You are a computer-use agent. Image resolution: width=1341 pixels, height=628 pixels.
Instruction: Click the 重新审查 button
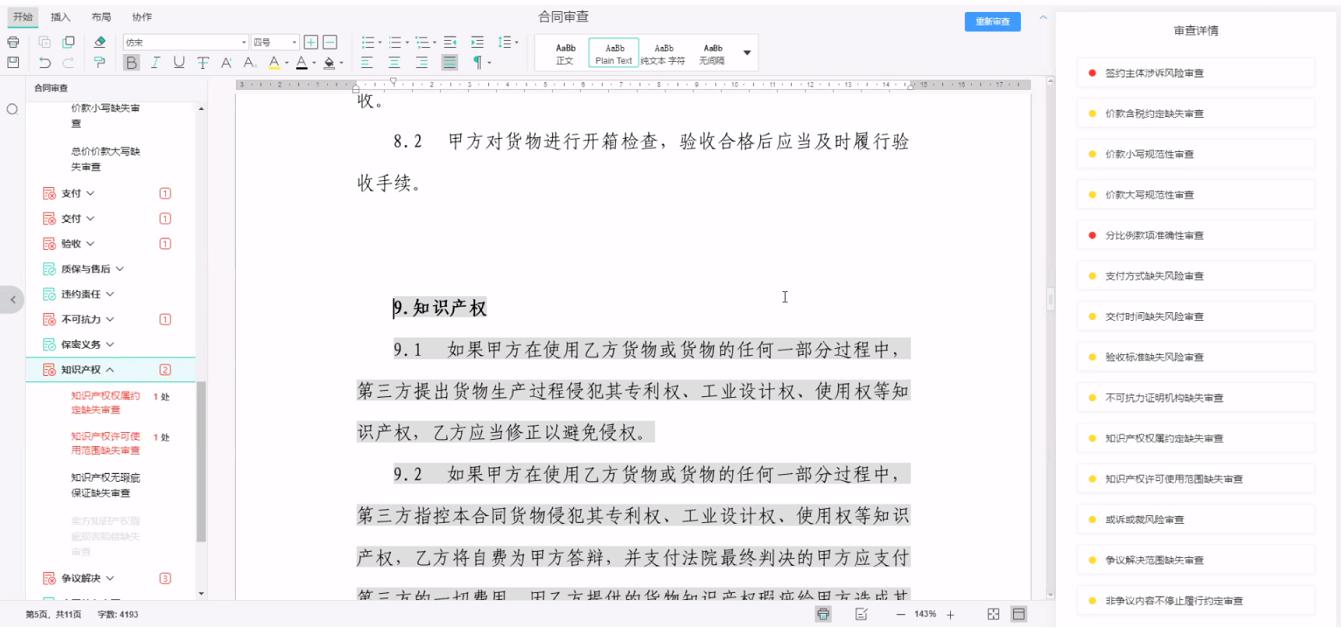[x=992, y=22]
